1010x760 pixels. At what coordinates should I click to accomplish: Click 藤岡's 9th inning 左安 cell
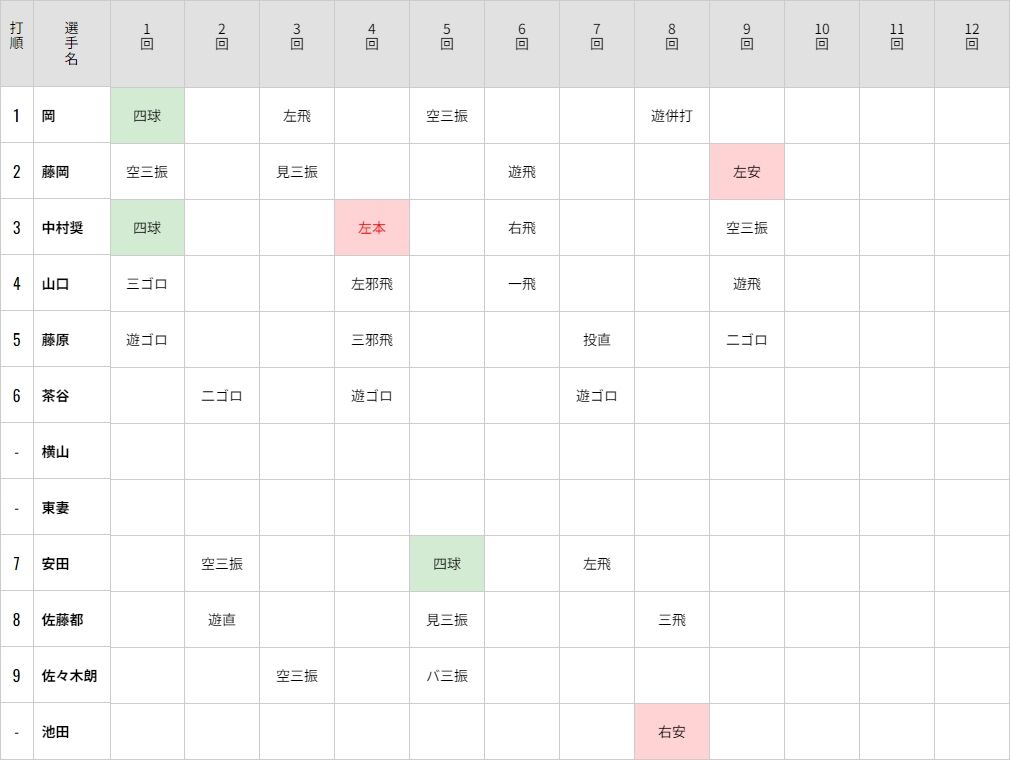click(747, 172)
